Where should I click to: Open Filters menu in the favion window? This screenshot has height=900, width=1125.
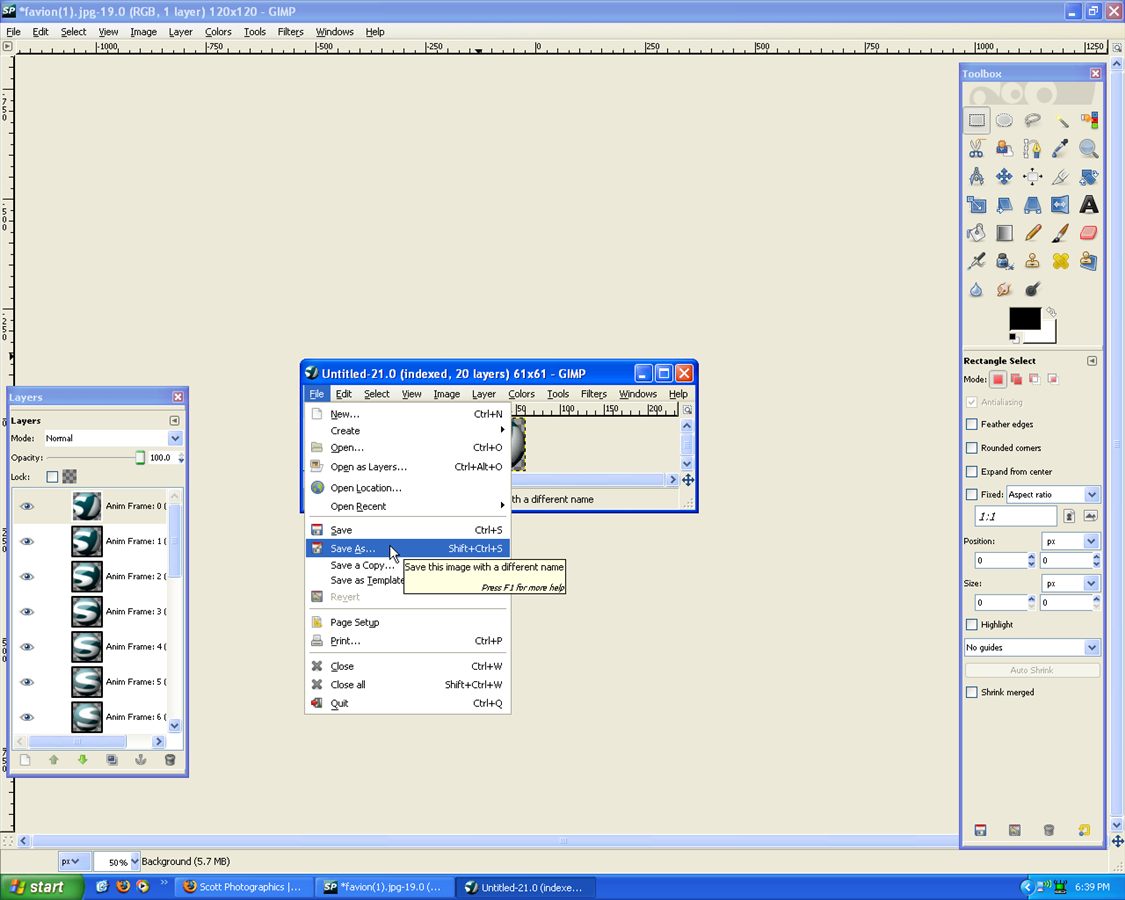[291, 32]
